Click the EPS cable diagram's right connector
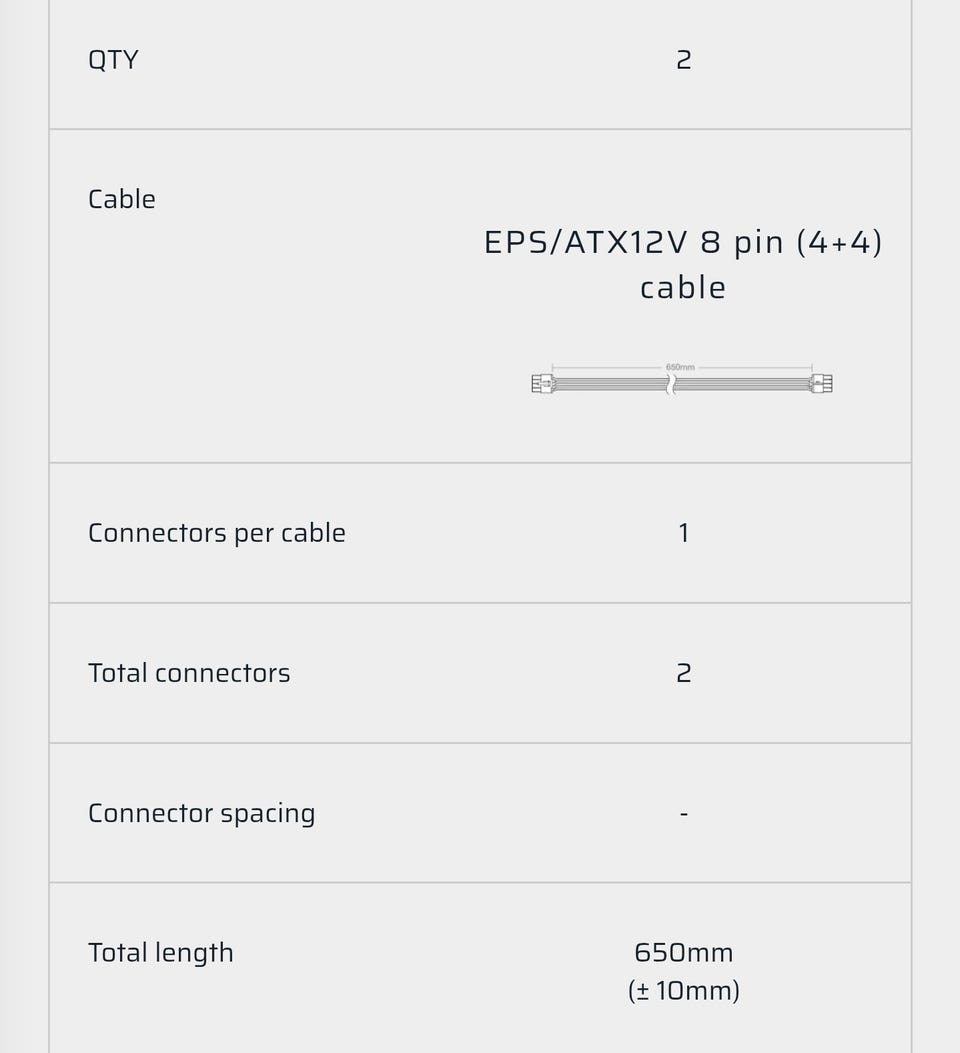 coord(821,383)
